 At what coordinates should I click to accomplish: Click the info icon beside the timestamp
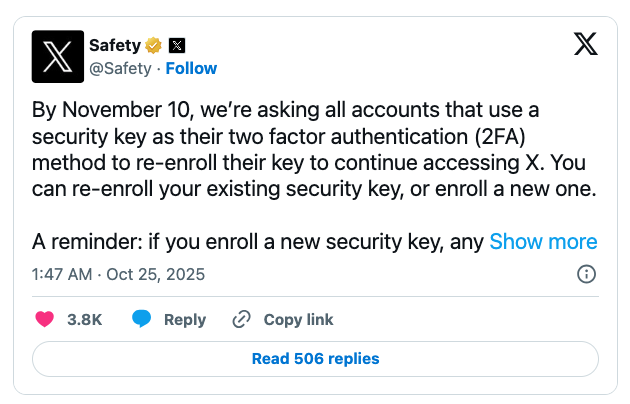click(x=588, y=274)
